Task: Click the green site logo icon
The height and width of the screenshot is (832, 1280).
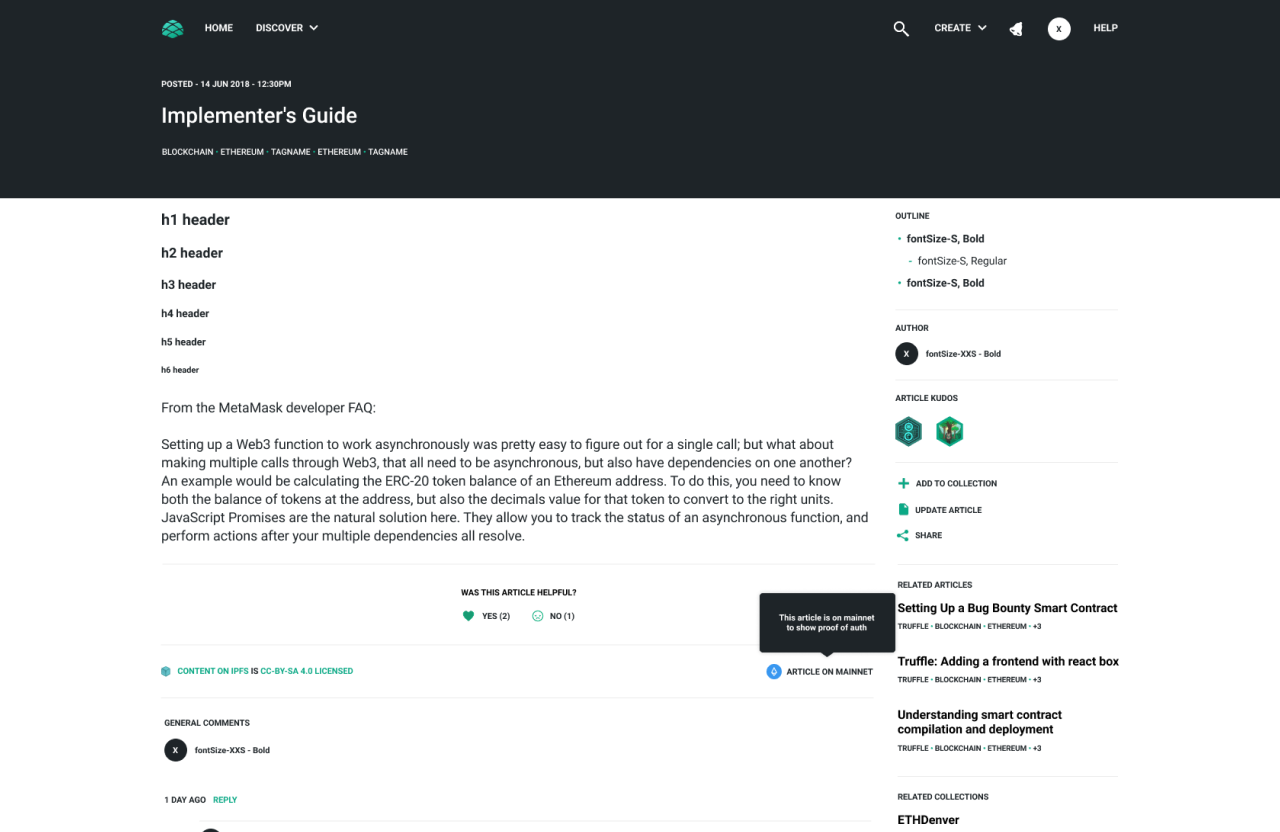Action: 173,28
